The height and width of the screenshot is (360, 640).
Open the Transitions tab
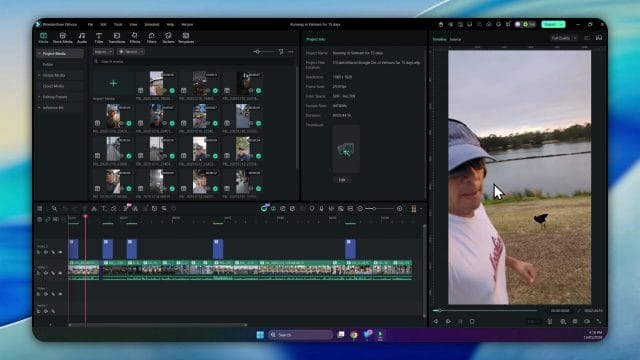pos(117,38)
